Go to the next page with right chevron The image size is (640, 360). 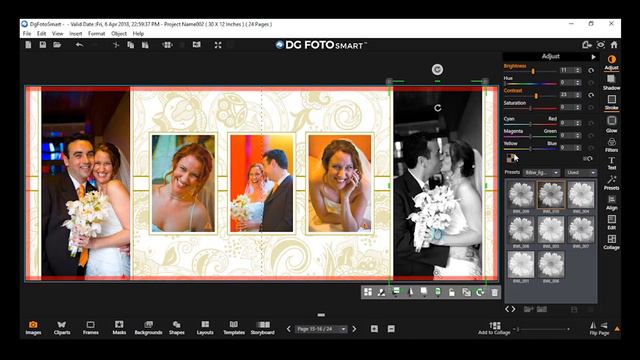coord(354,329)
